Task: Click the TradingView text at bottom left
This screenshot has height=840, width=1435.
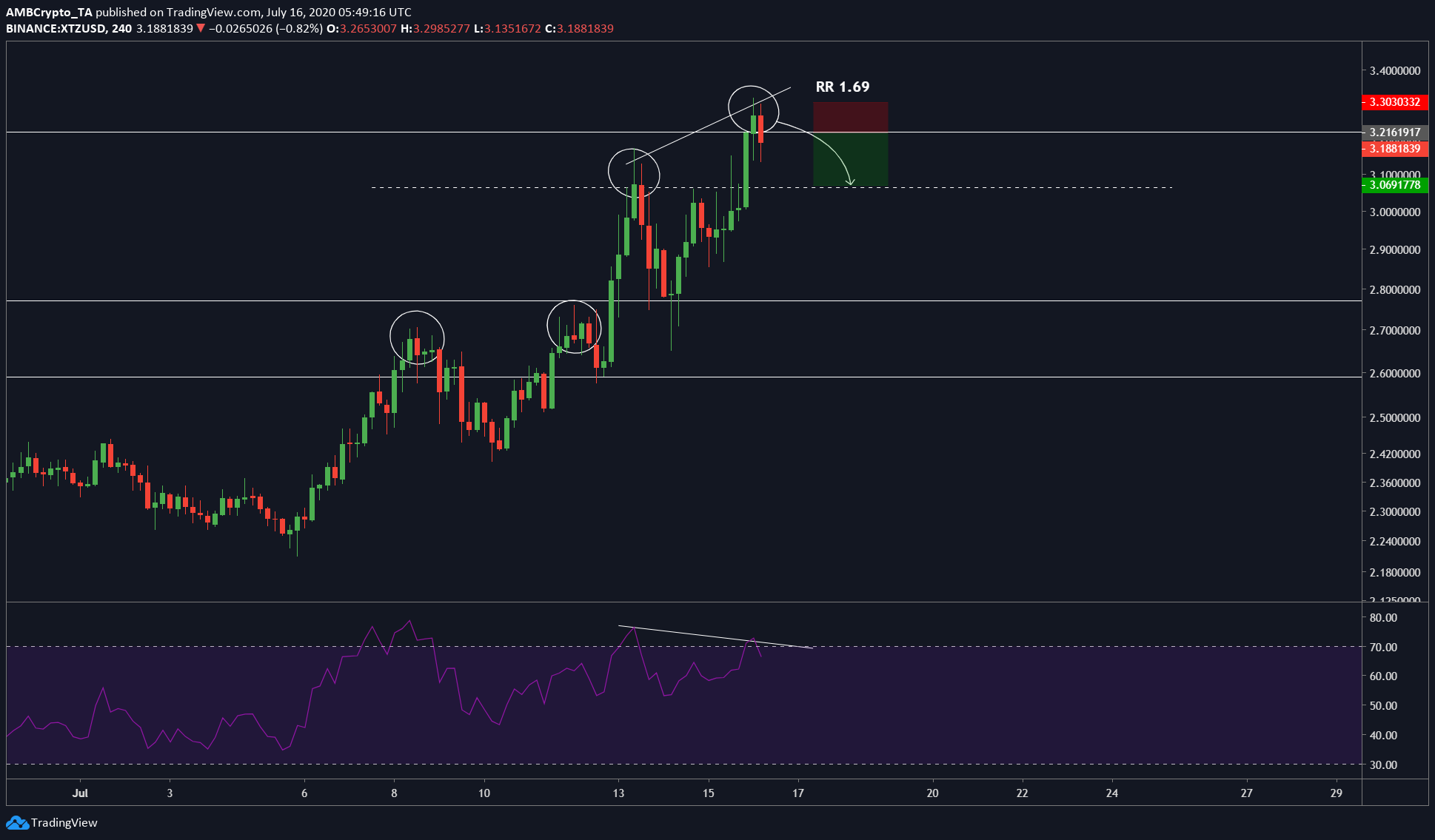Action: (x=64, y=822)
